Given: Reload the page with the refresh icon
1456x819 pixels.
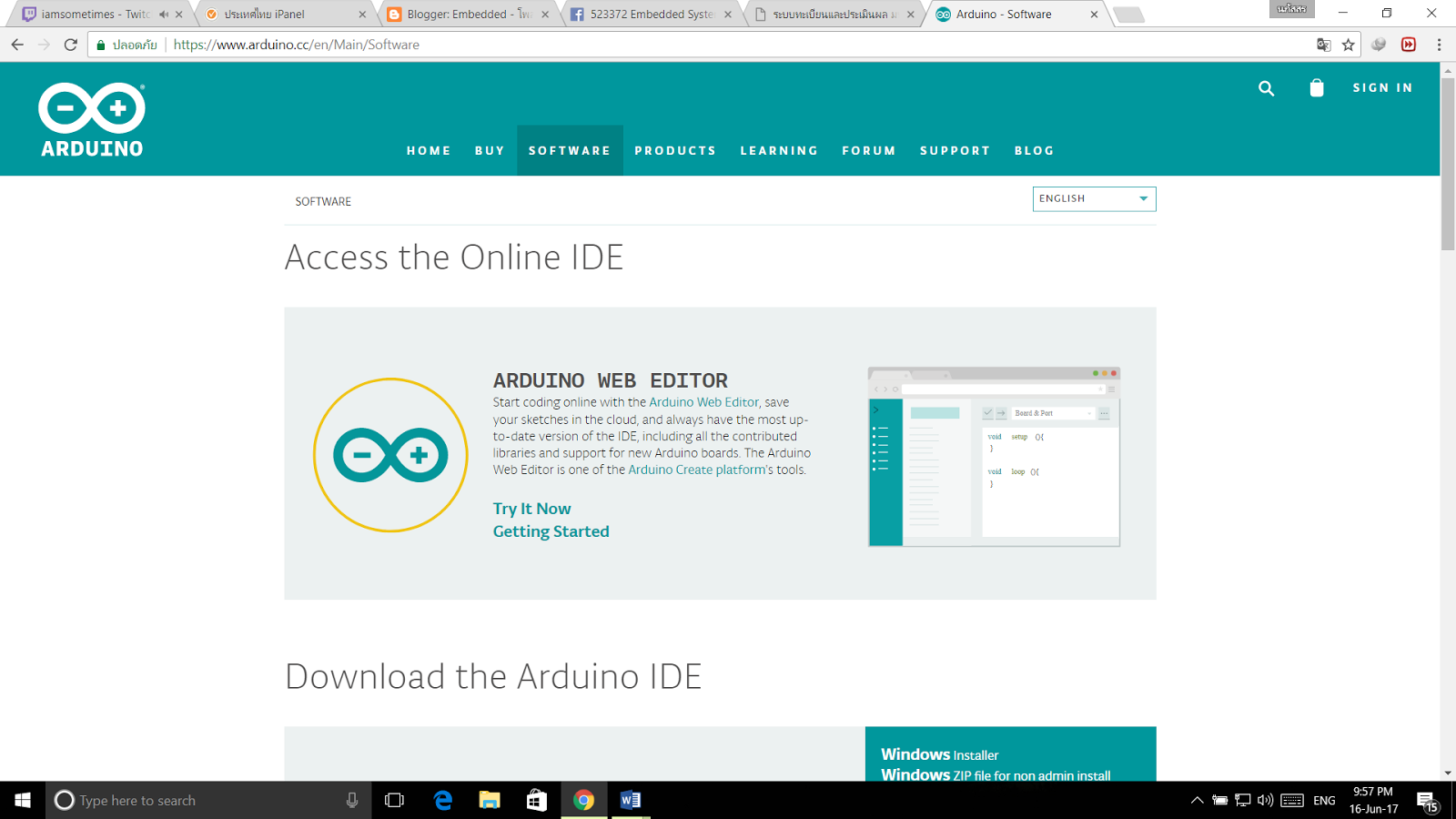Looking at the screenshot, I should 71,45.
